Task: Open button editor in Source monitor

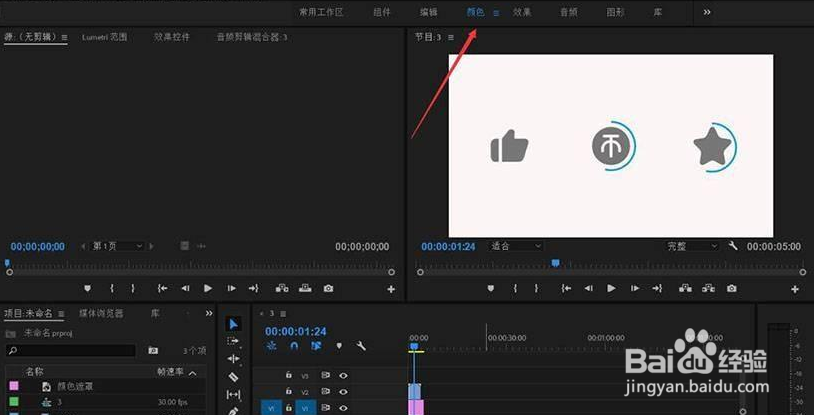Action: click(x=391, y=289)
